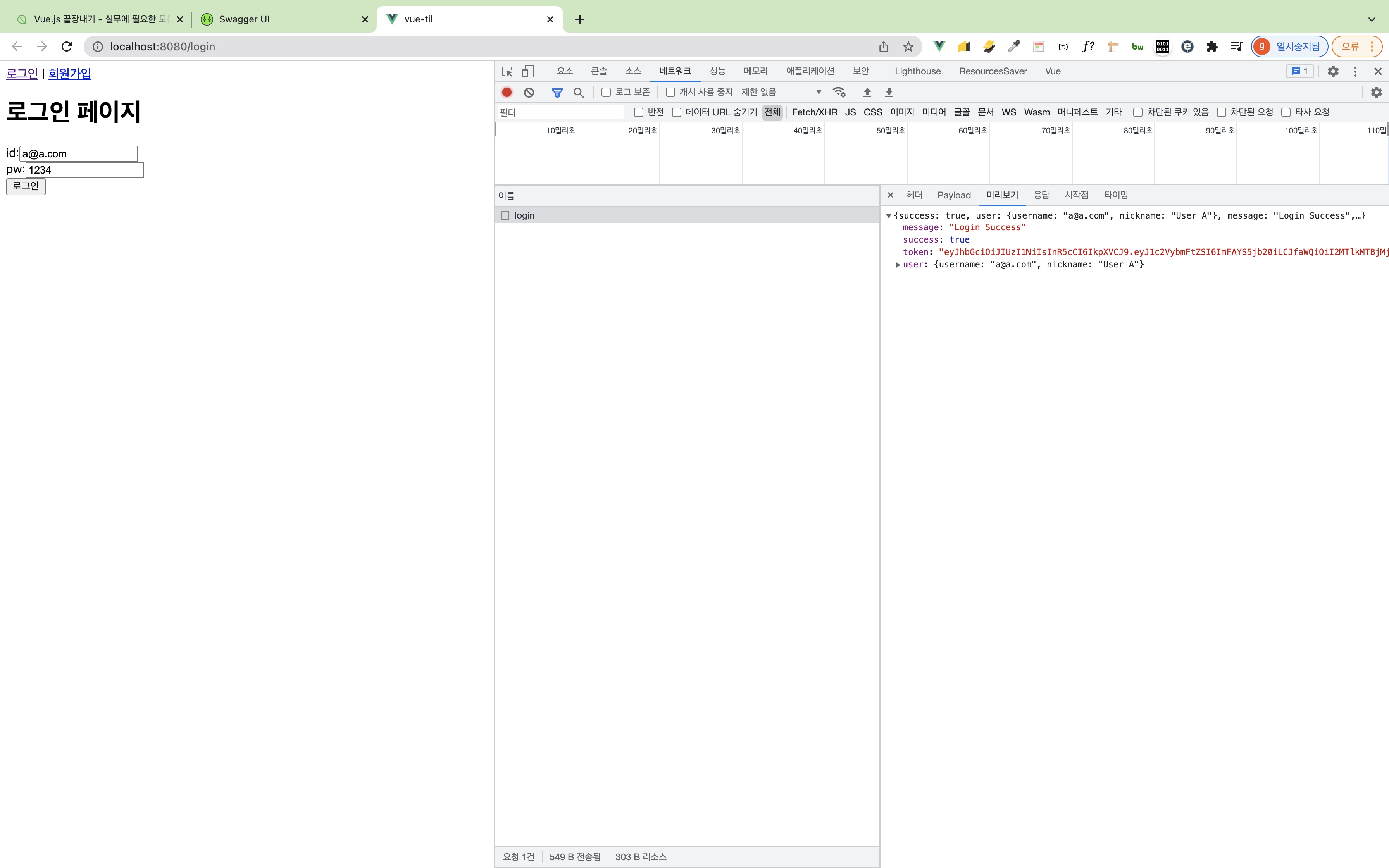The image size is (1389, 868).
Task: Toggle the network filter funnel icon
Action: click(557, 92)
